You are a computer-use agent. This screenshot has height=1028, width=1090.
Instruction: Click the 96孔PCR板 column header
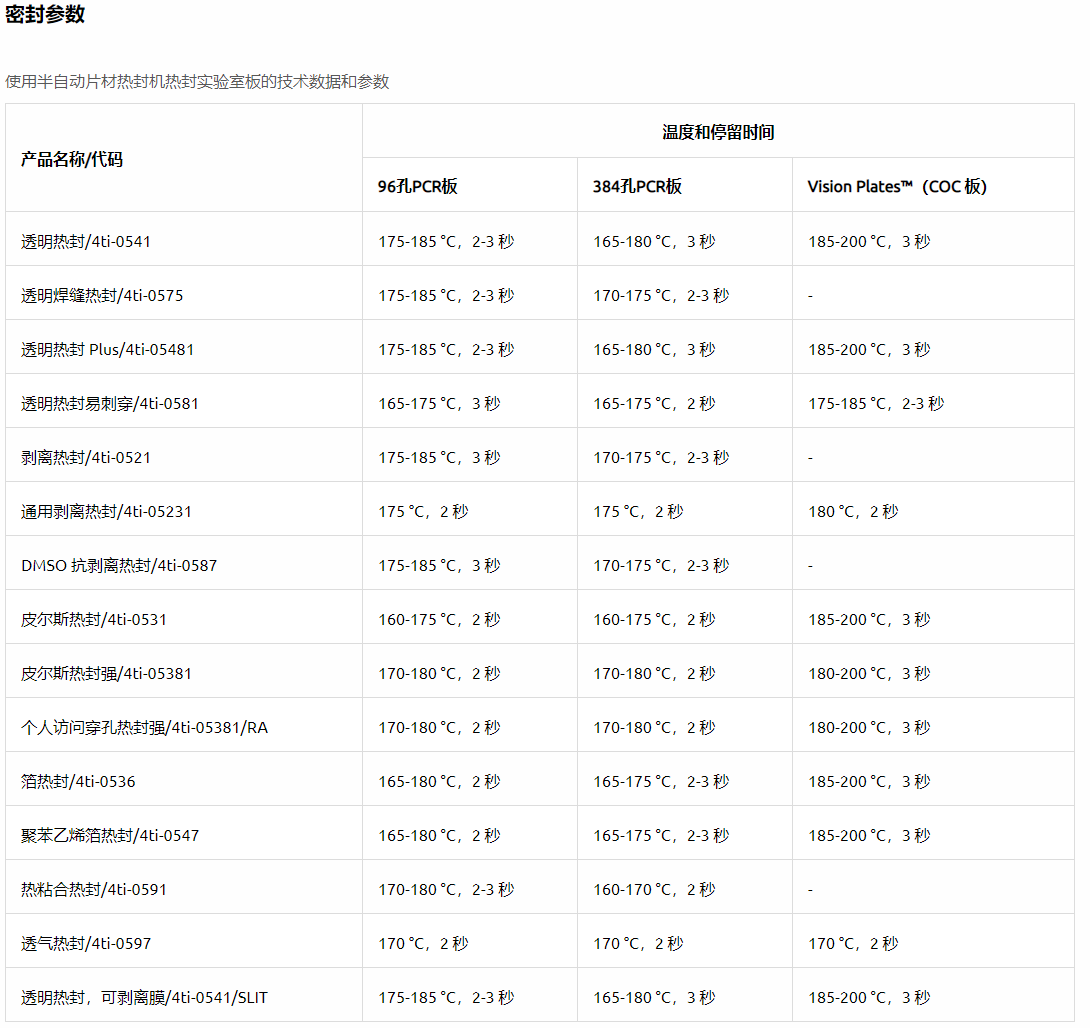click(417, 186)
